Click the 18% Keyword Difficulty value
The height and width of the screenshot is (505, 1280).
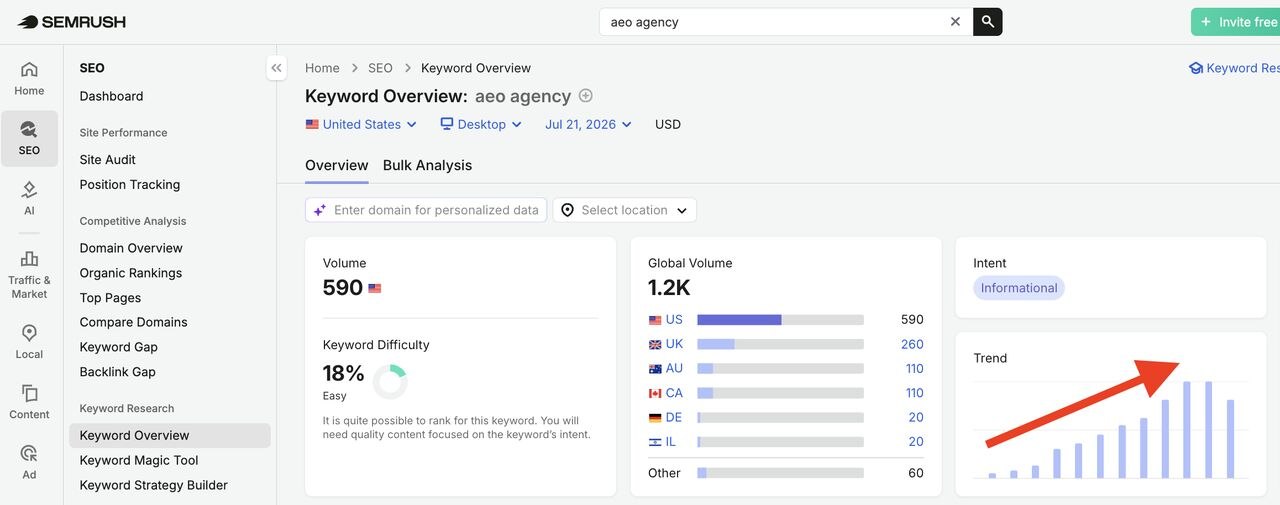point(343,374)
